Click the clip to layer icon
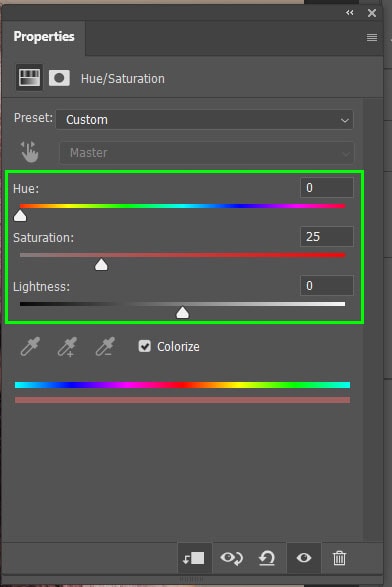 point(194,558)
